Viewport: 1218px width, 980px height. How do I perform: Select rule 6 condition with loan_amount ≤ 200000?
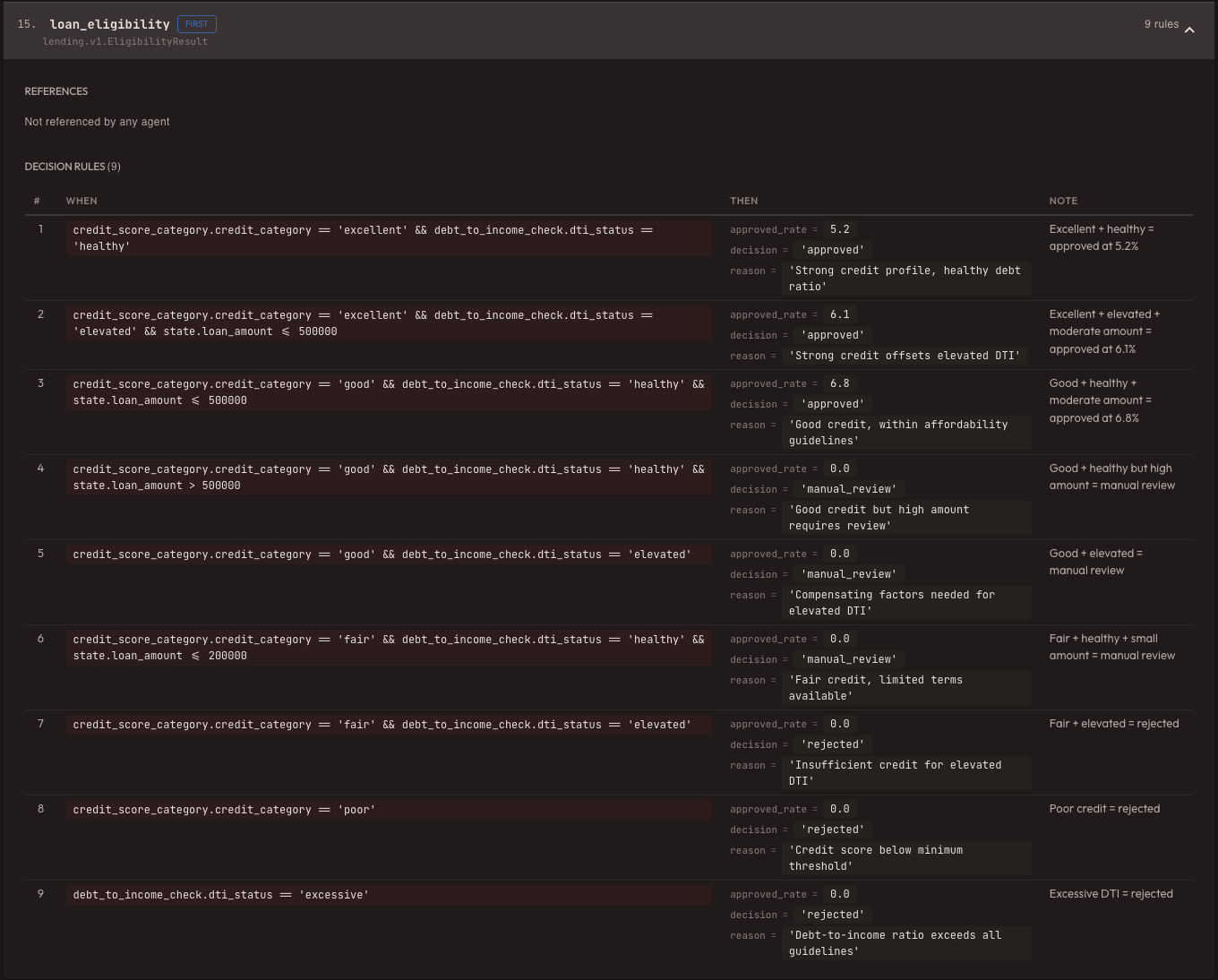click(388, 648)
